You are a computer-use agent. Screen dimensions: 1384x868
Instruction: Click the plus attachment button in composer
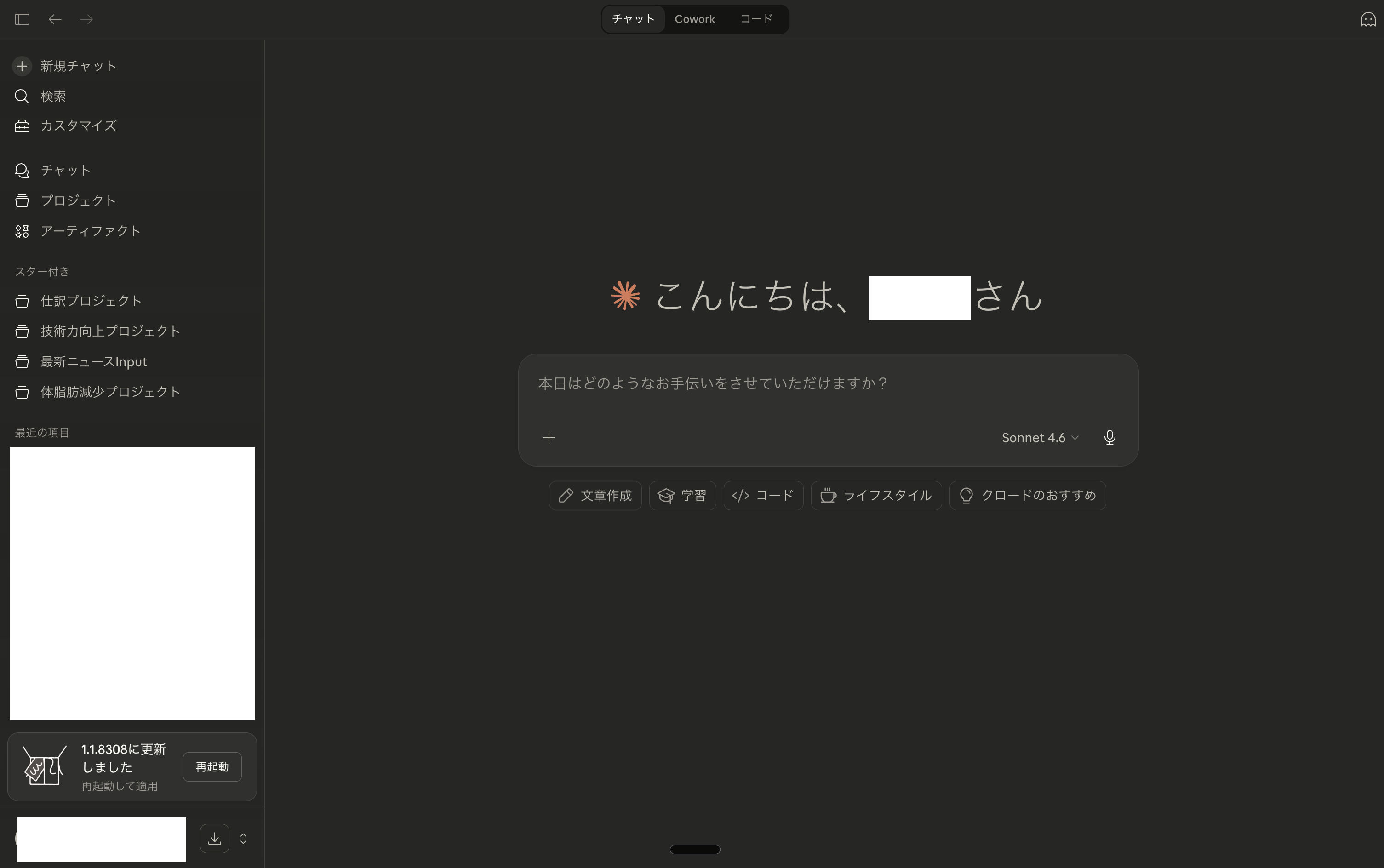[x=549, y=438]
